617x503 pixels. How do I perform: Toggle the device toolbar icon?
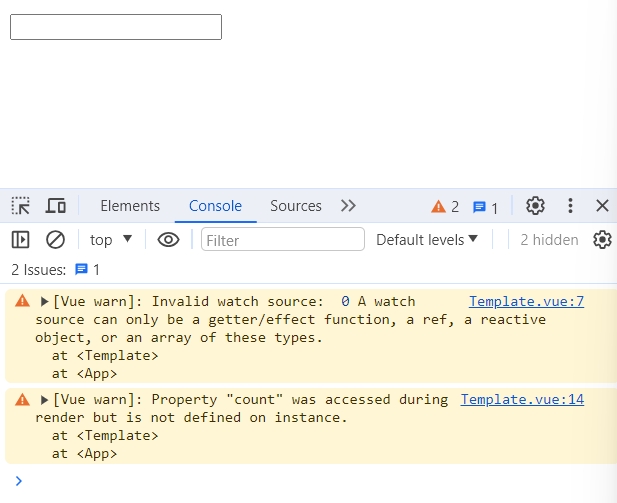55,206
